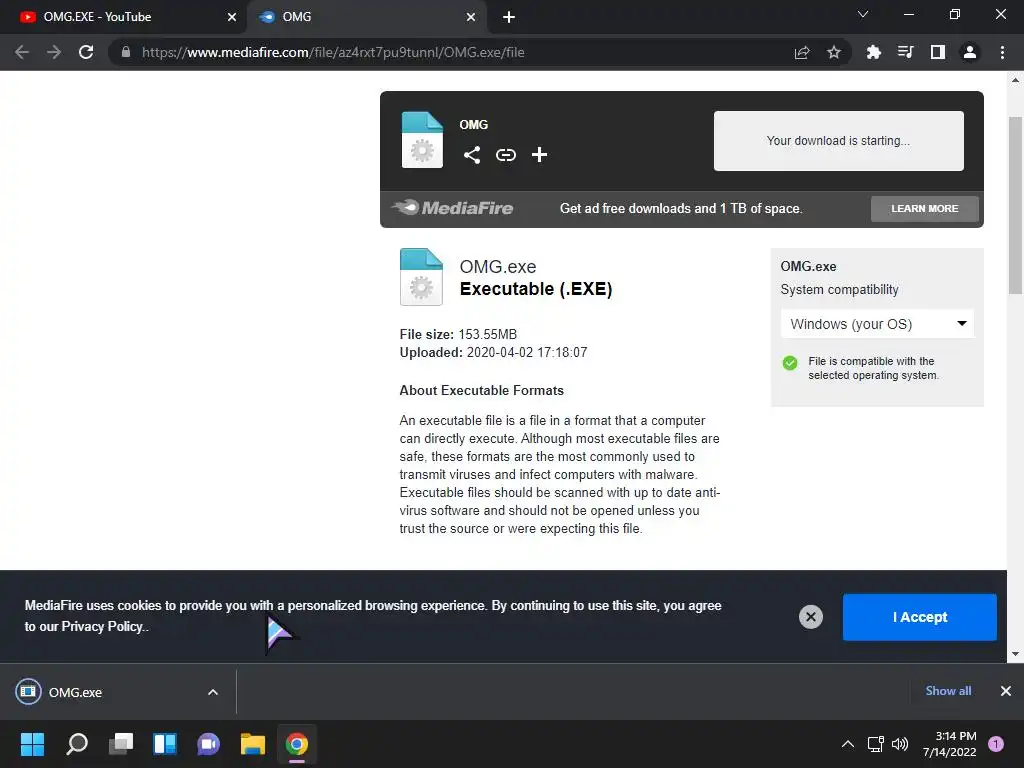The width and height of the screenshot is (1024, 768).
Task: Click 'About Executable Formats' heading
Action: pyautogui.click(x=481, y=391)
